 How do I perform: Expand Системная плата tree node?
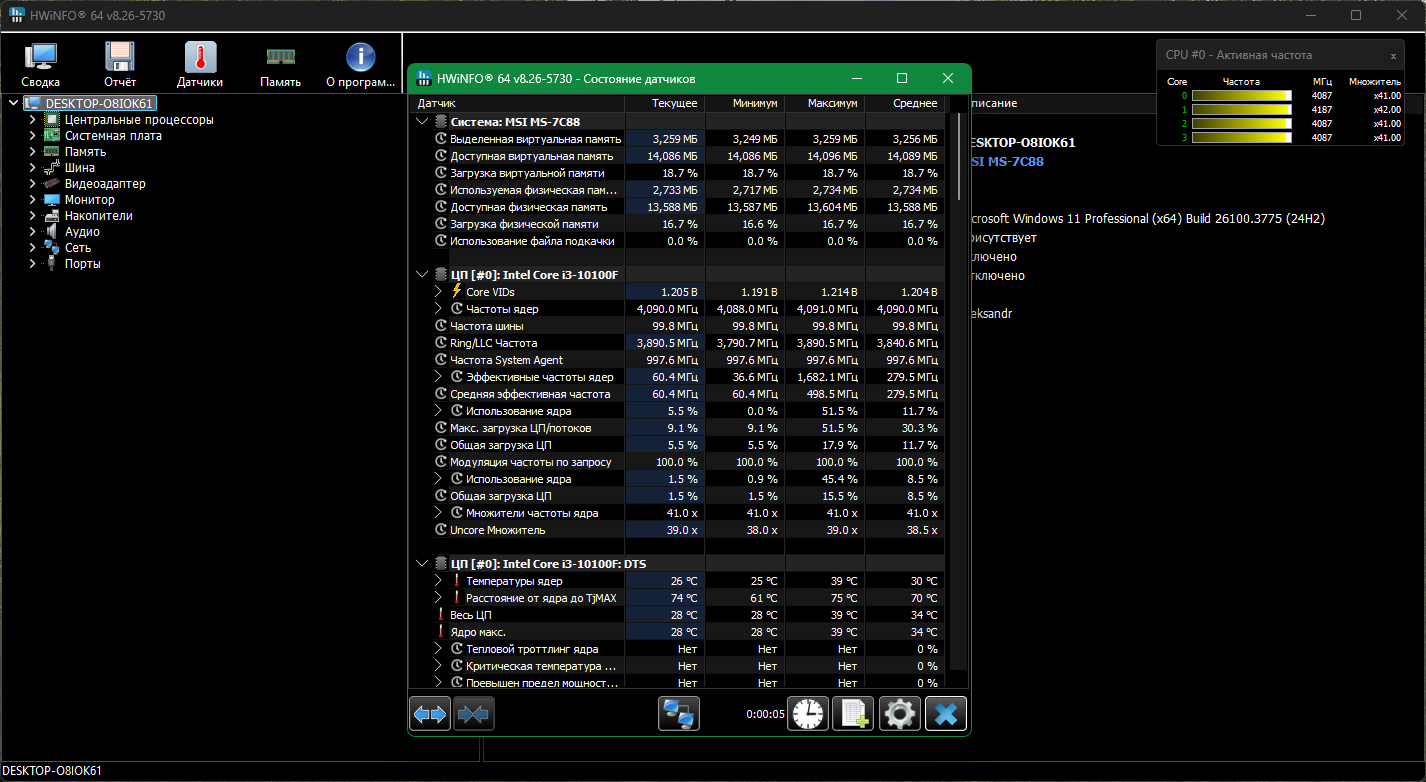32,135
